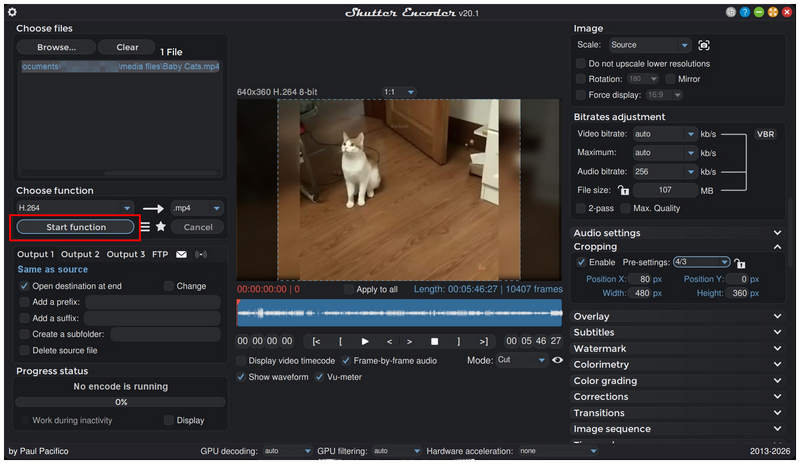Click the screenshot camera icon beside Scale
Image resolution: width=800 pixels, height=464 pixels.
(704, 45)
